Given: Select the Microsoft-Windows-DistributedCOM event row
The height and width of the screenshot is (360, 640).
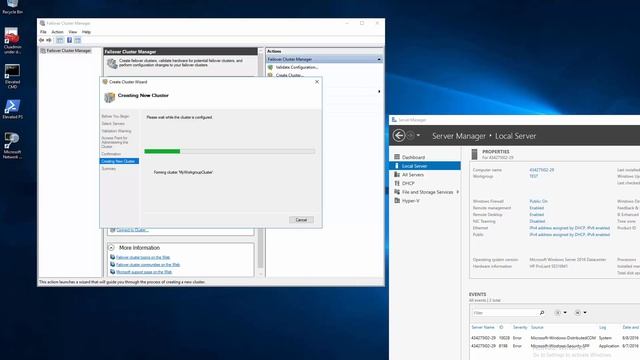Looking at the screenshot, I should click(555, 338).
